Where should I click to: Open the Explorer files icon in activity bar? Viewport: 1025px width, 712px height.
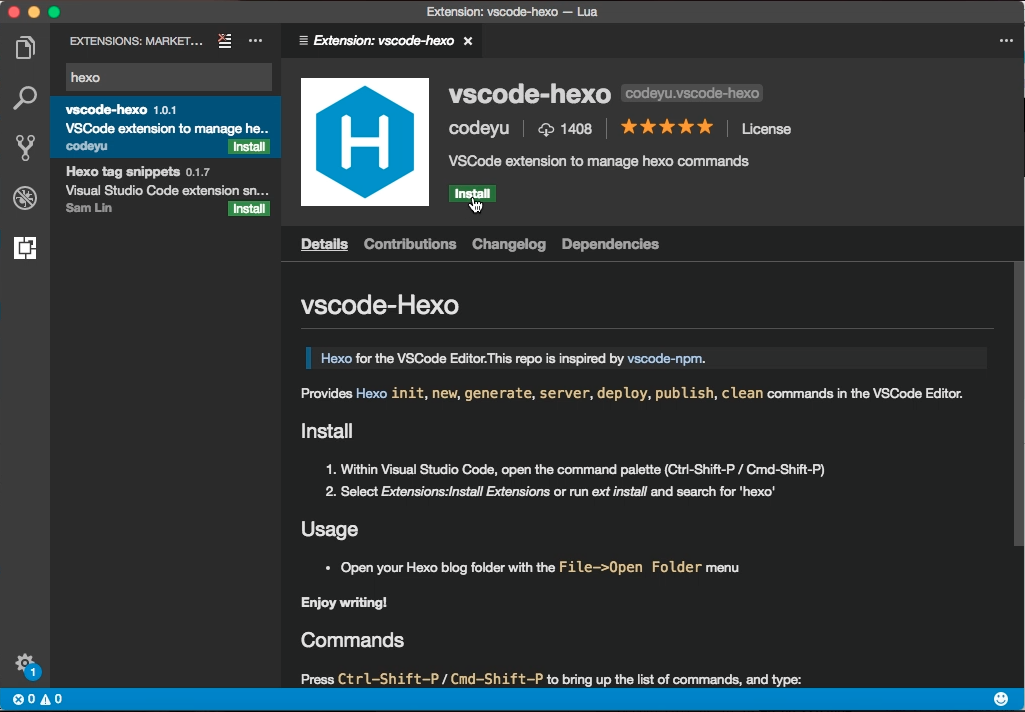(x=25, y=48)
